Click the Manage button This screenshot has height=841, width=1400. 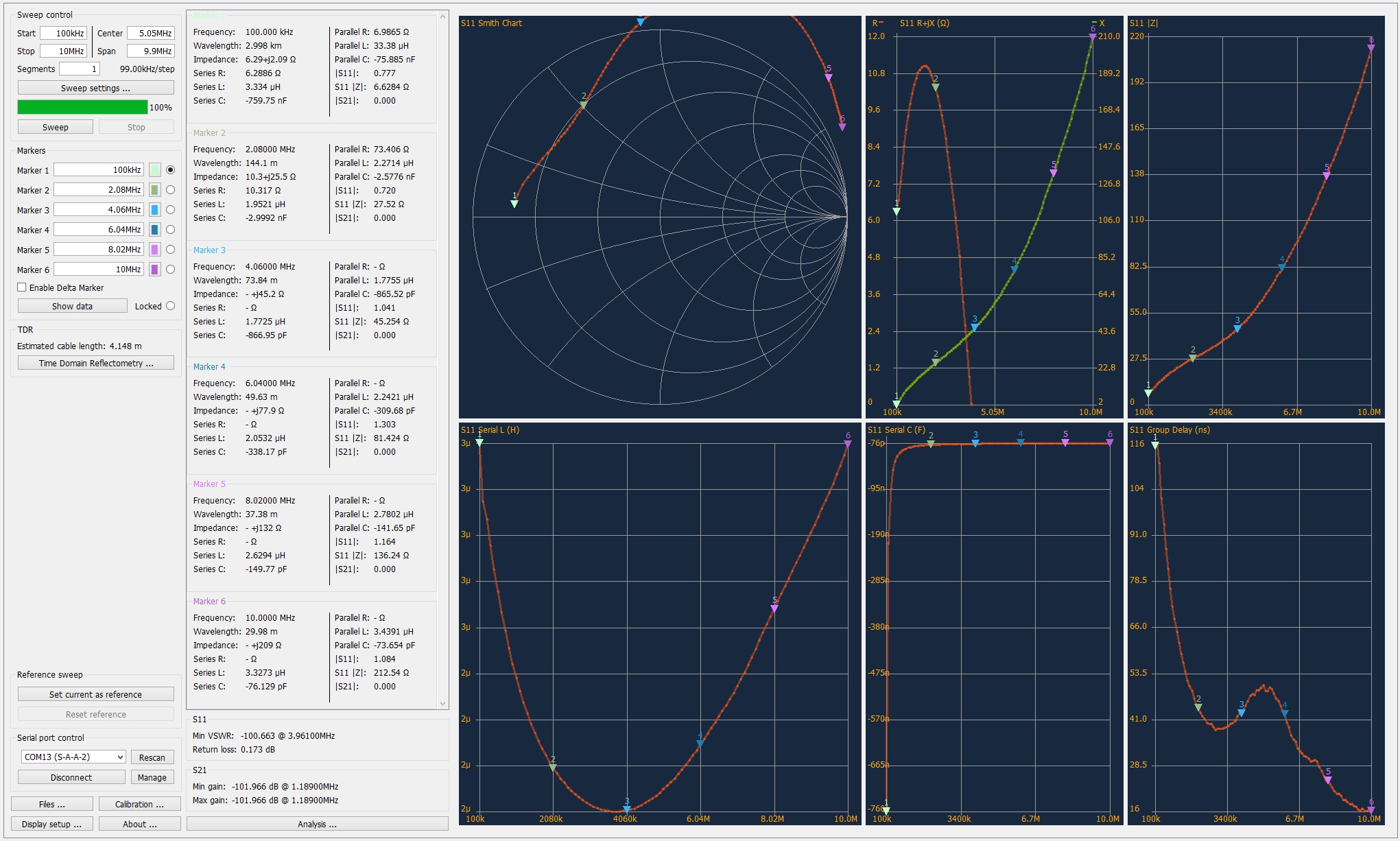pyautogui.click(x=152, y=777)
